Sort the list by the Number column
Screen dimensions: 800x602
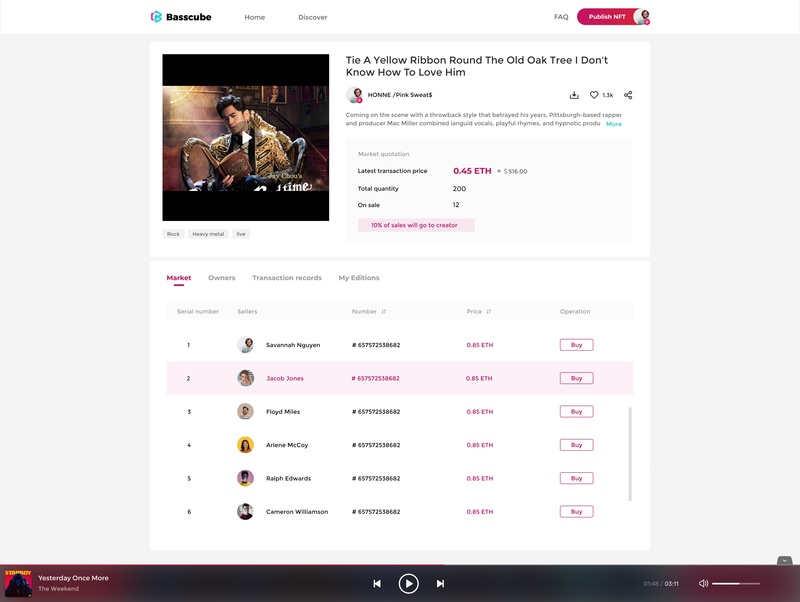384,311
